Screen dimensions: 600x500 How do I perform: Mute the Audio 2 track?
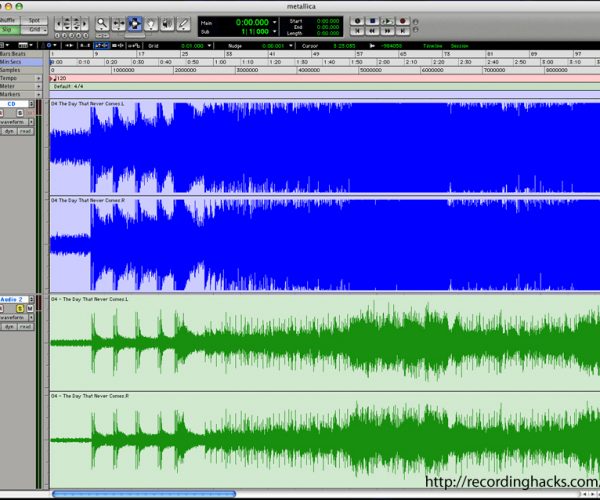click(30, 308)
